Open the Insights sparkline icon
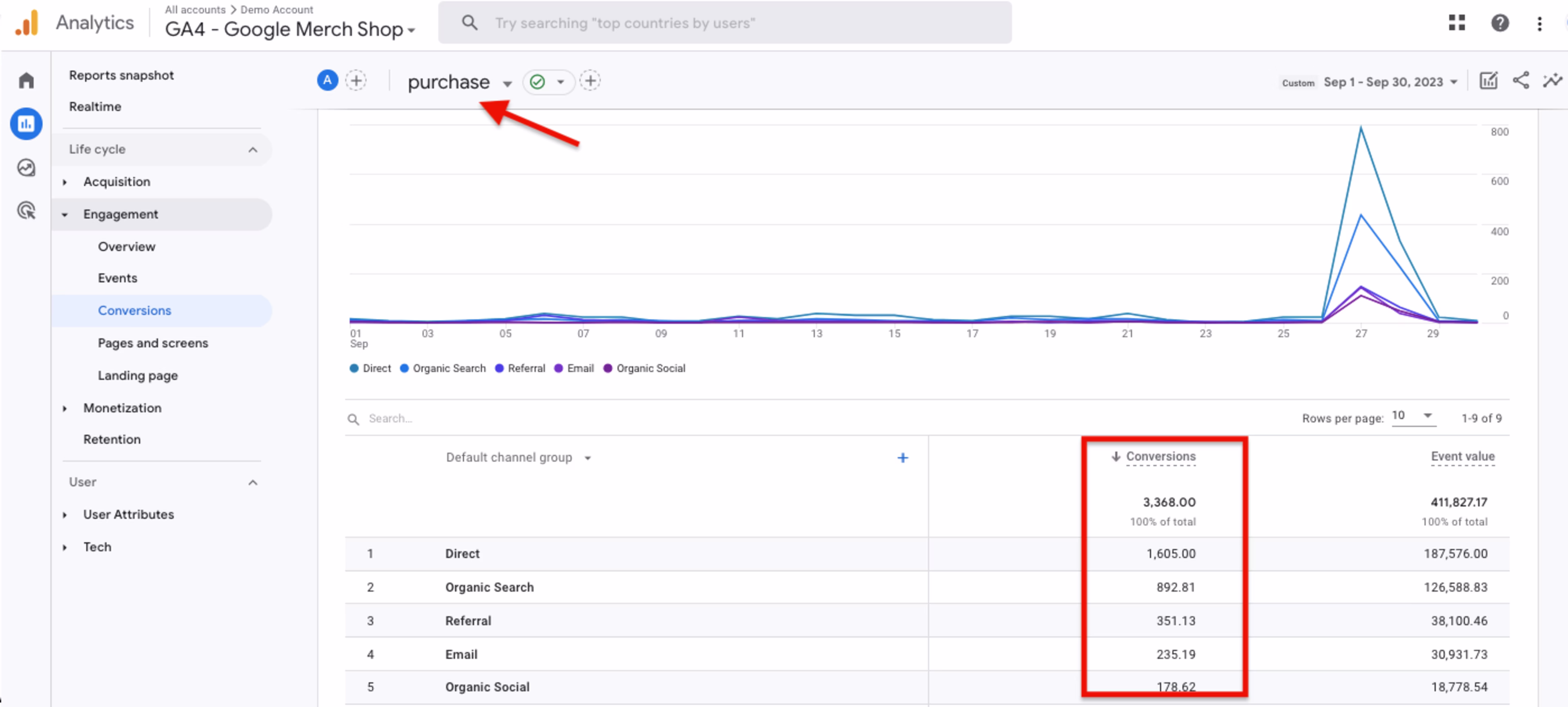The width and height of the screenshot is (1568, 707). click(1551, 80)
